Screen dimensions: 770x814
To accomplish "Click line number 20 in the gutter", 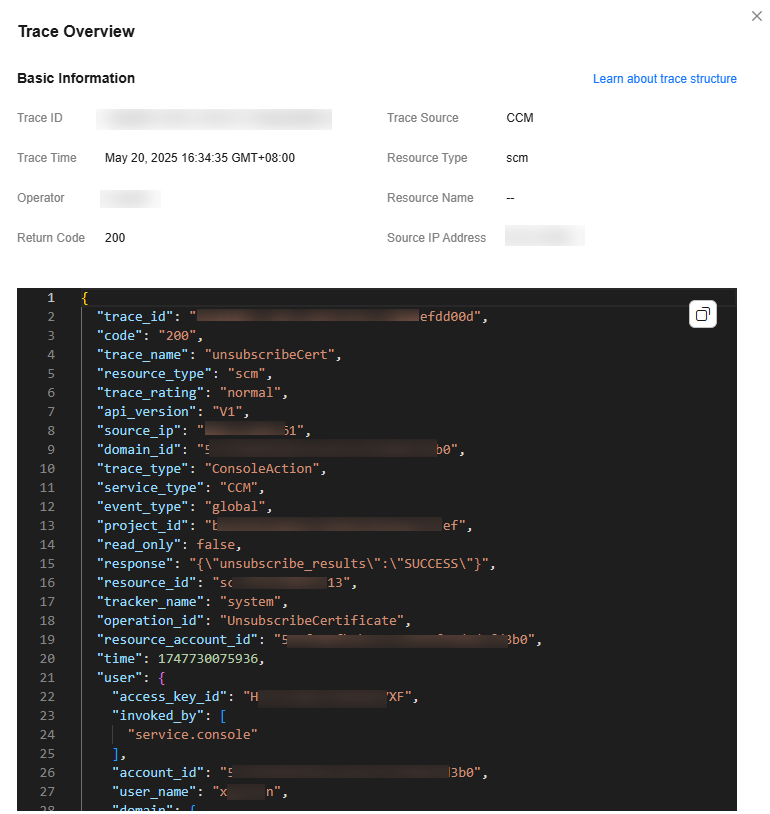I will click(50, 658).
